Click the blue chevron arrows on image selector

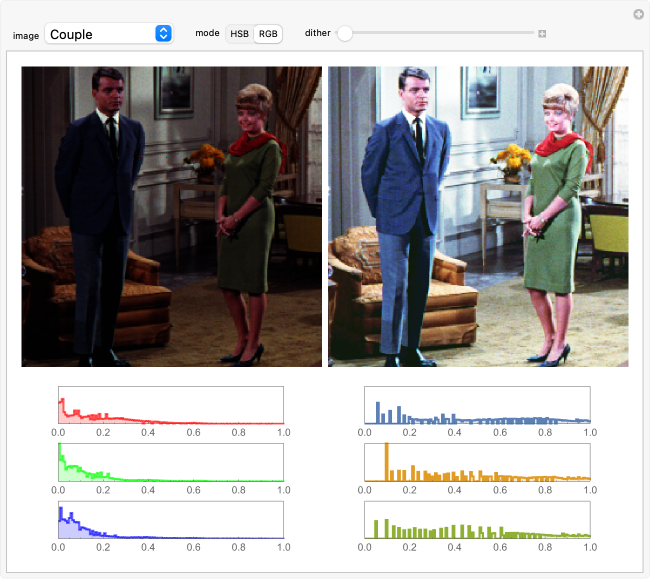pyautogui.click(x=163, y=34)
